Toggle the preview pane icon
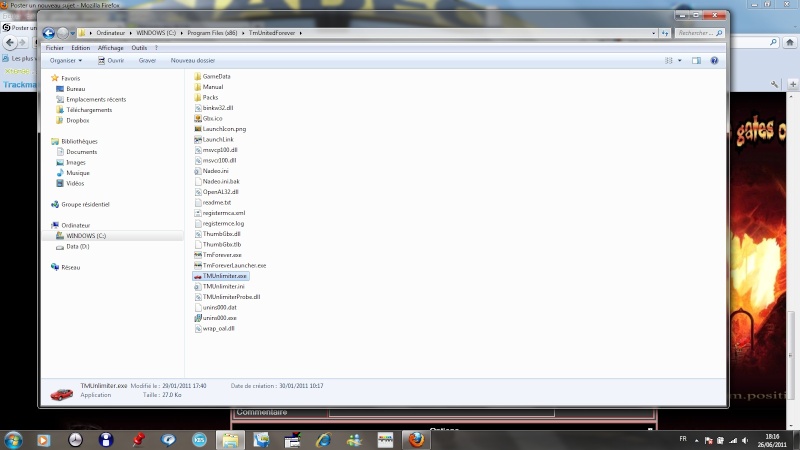 (x=696, y=61)
